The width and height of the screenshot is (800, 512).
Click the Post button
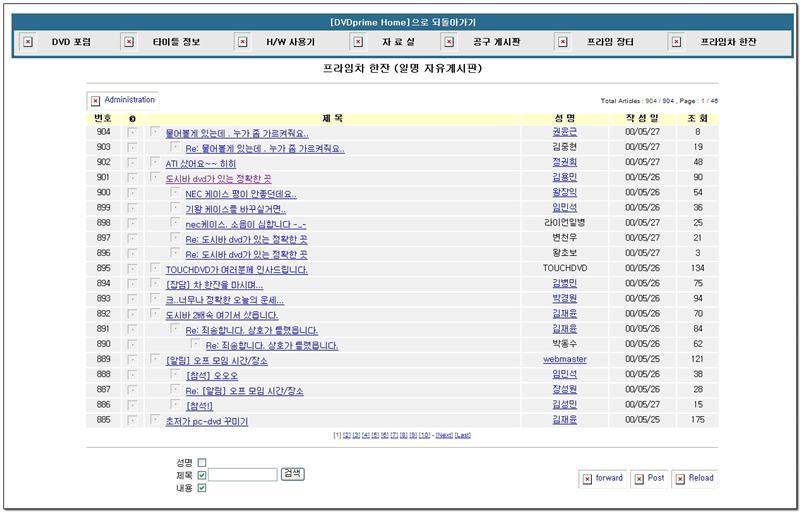tap(648, 478)
